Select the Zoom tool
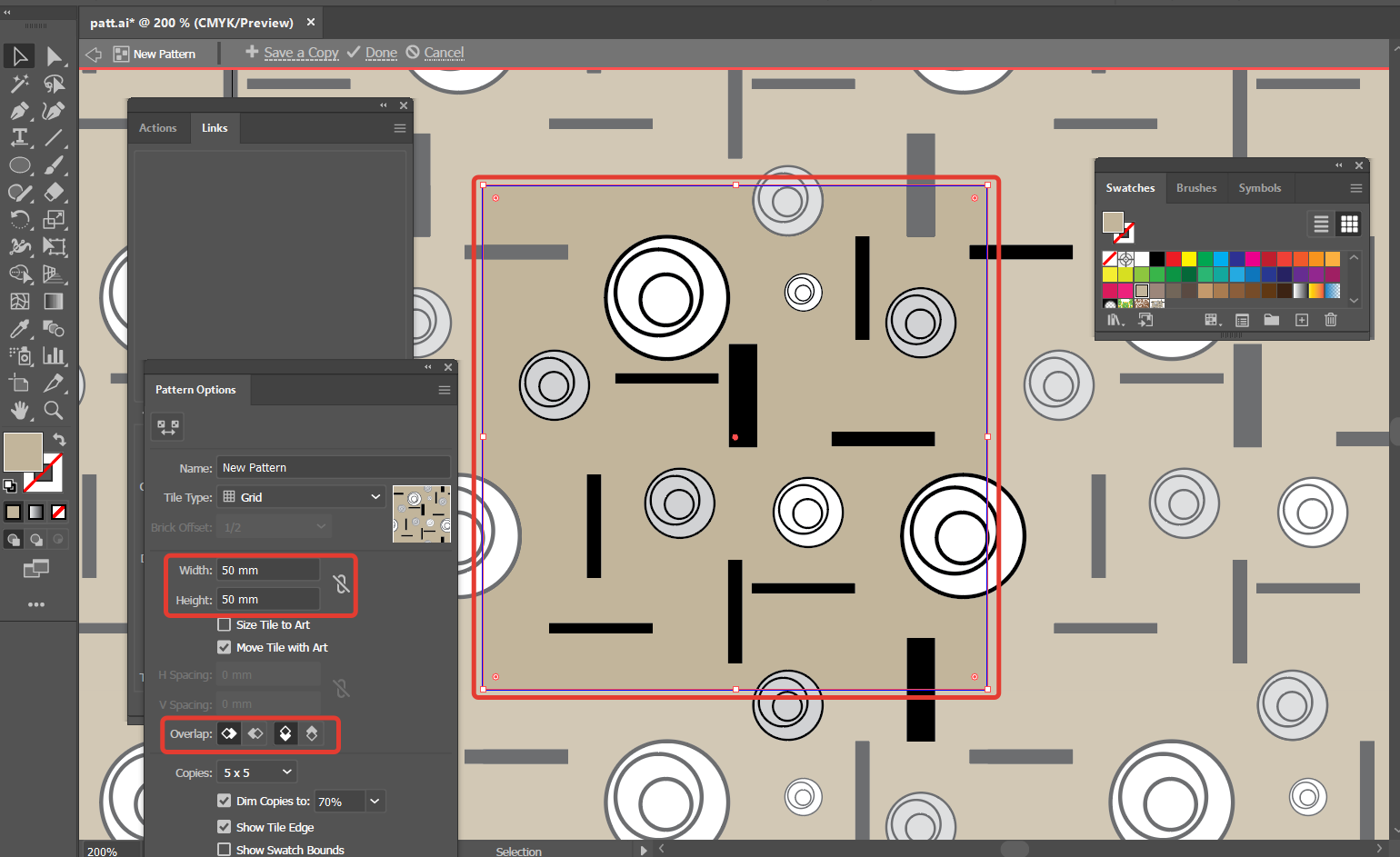The image size is (1400, 857). pos(54,410)
